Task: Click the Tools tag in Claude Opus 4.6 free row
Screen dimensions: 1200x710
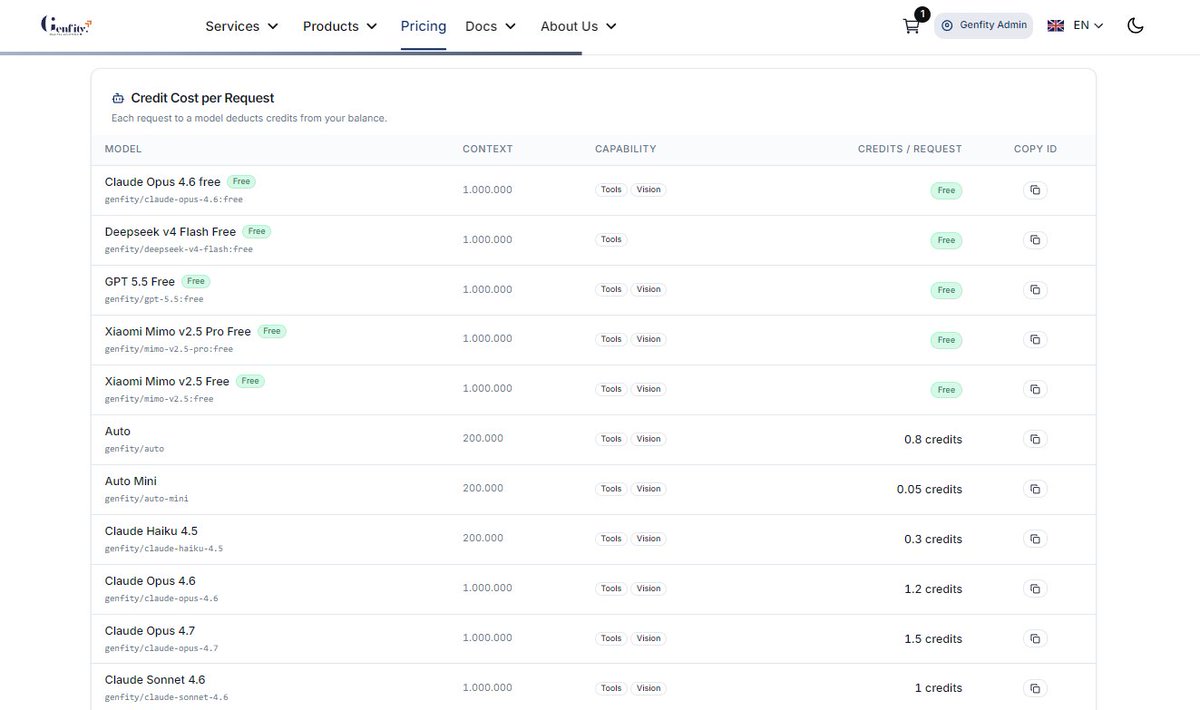Action: click(611, 189)
